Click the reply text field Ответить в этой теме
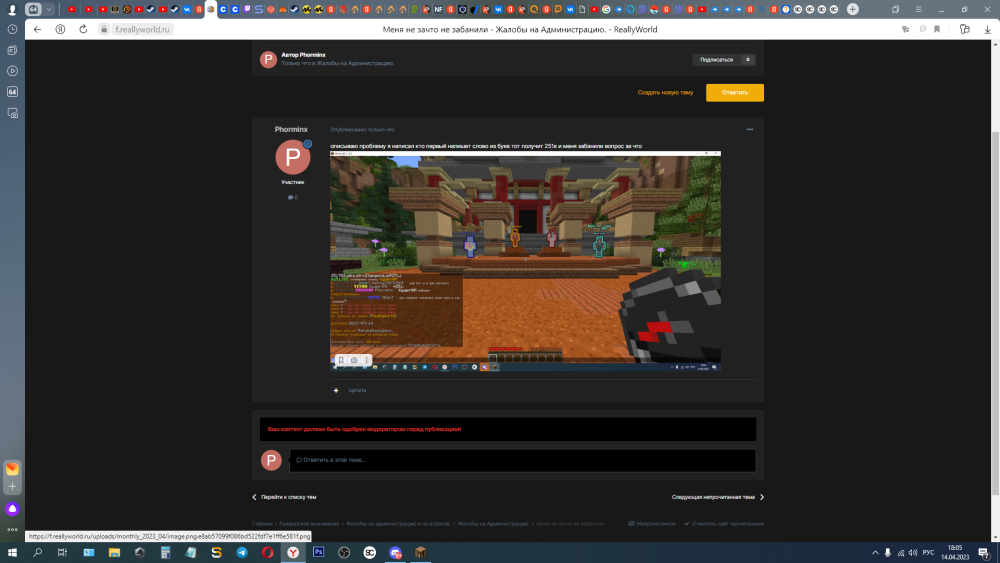1000x563 pixels. coord(522,460)
